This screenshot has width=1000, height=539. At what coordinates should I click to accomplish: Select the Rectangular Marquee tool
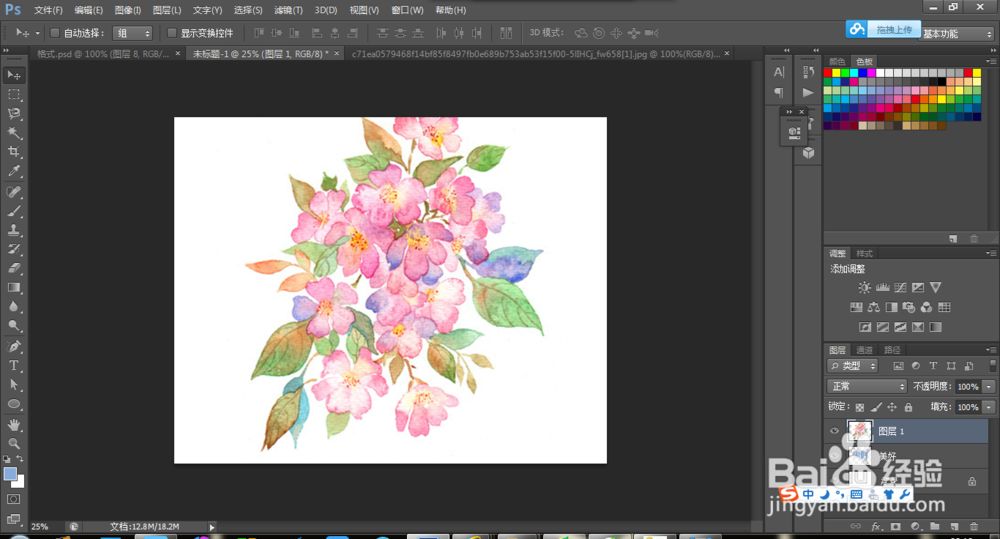(13, 94)
